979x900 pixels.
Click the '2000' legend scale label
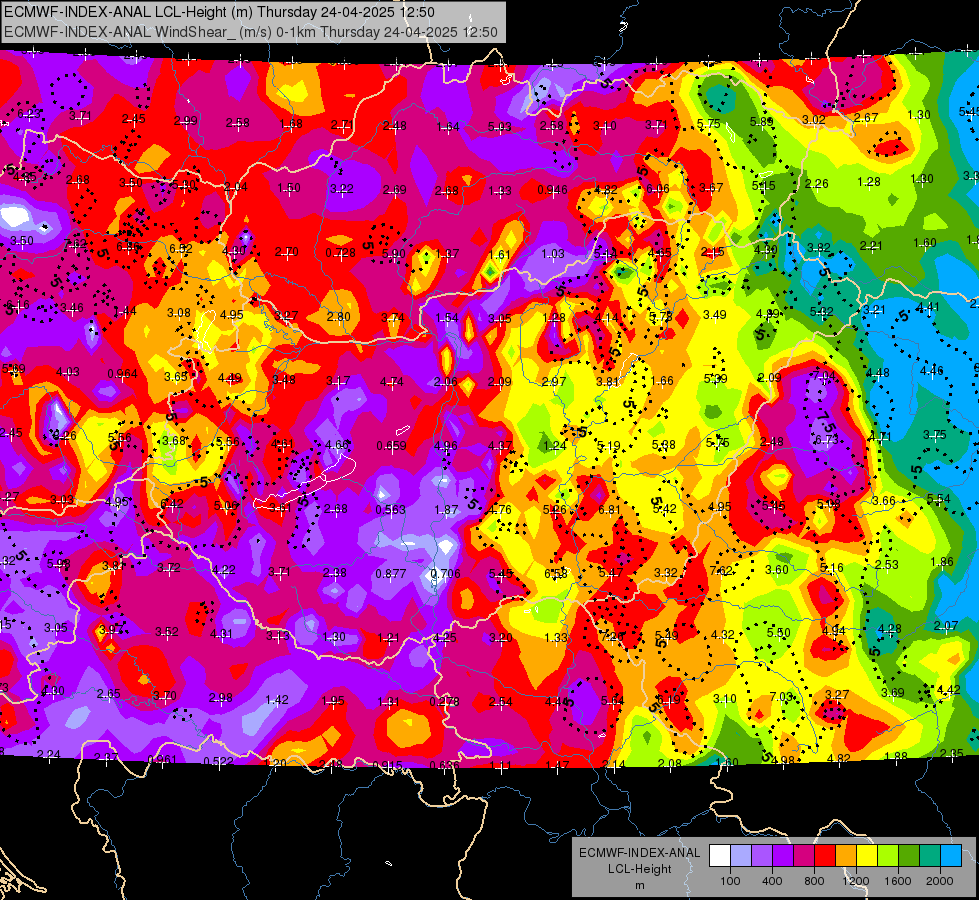click(x=940, y=881)
